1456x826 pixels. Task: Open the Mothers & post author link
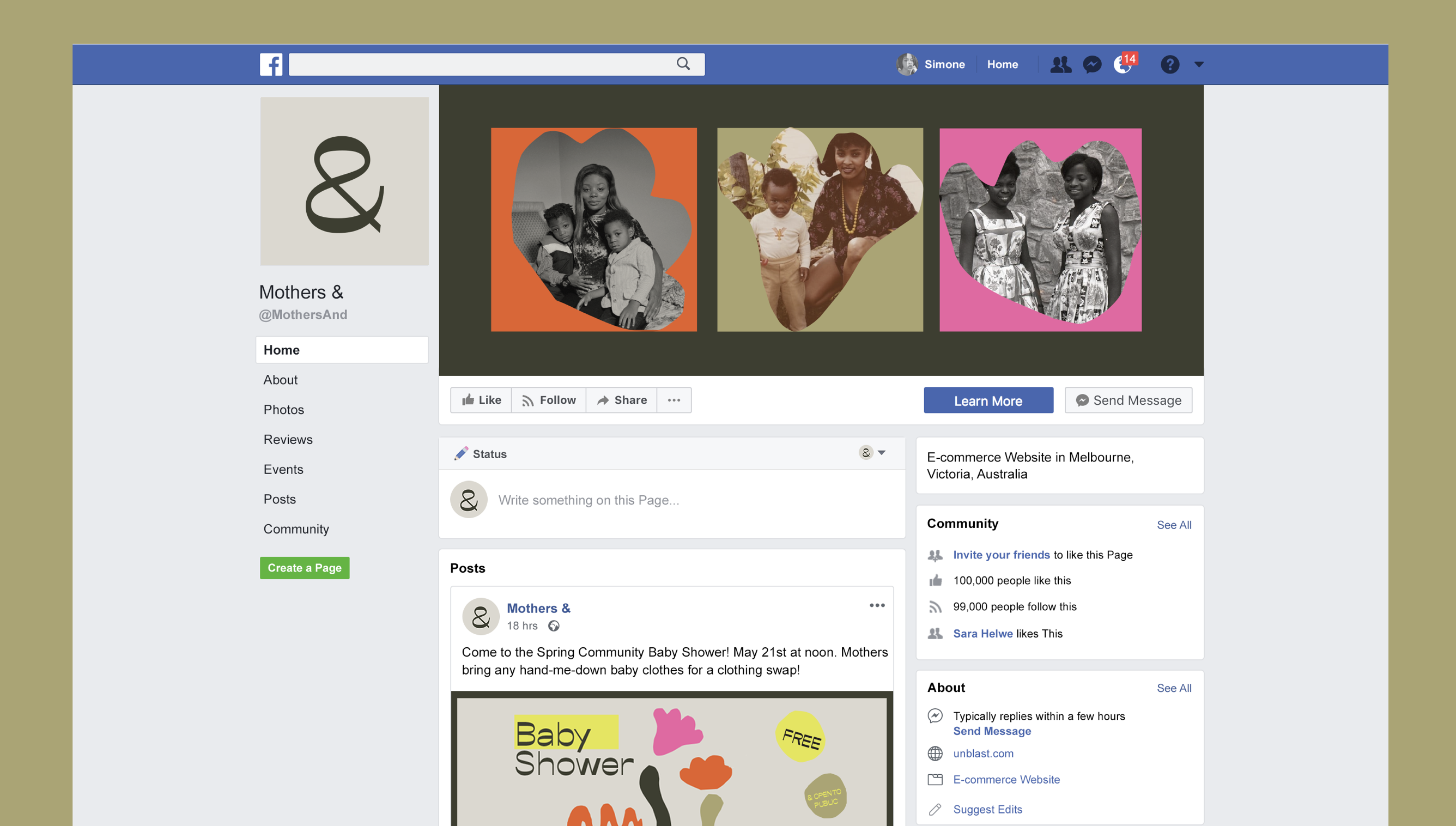[x=538, y=608]
